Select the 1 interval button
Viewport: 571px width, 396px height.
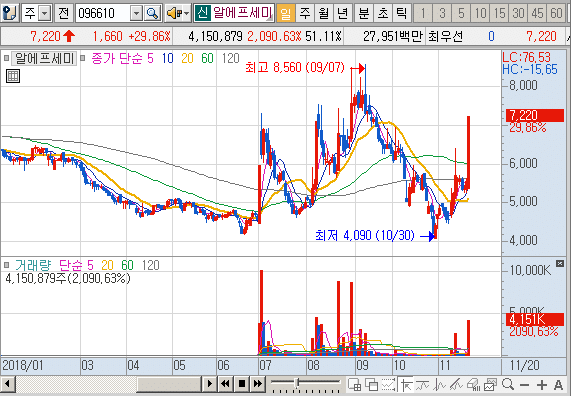click(x=423, y=13)
